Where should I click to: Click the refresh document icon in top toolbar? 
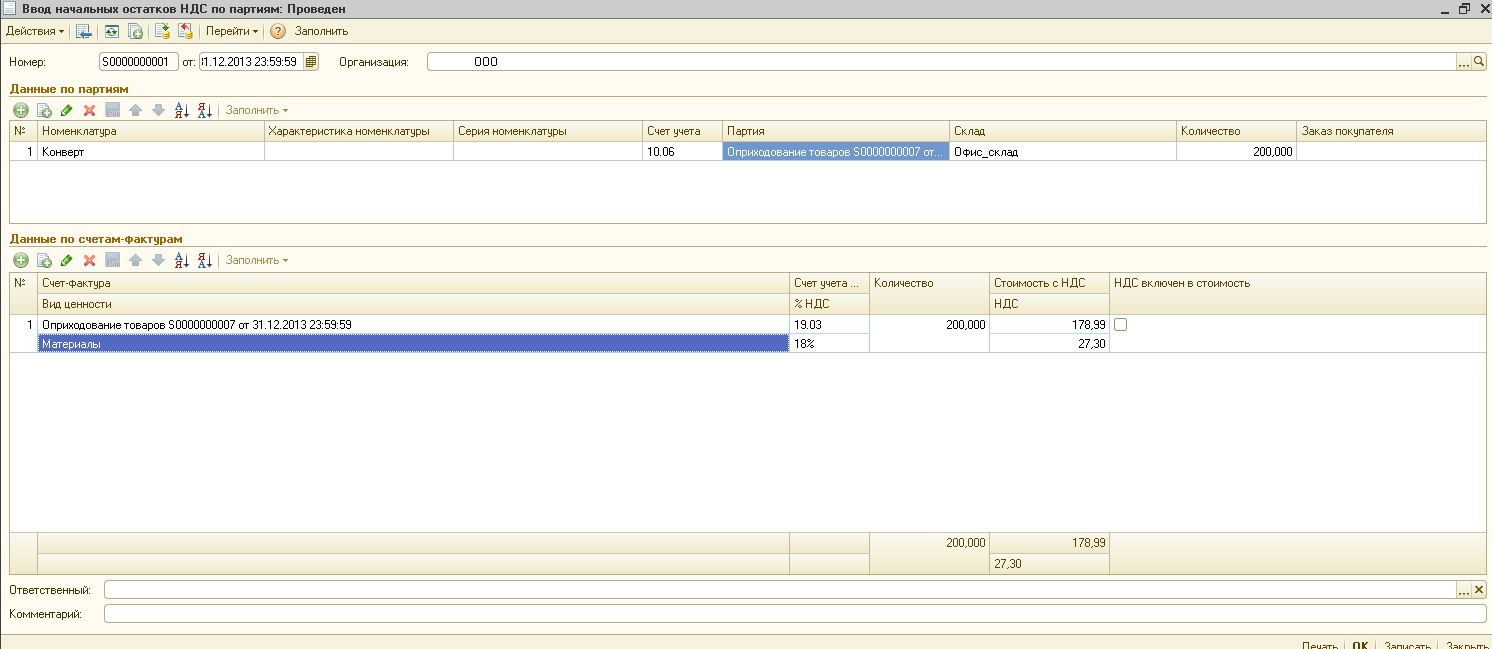(x=111, y=31)
